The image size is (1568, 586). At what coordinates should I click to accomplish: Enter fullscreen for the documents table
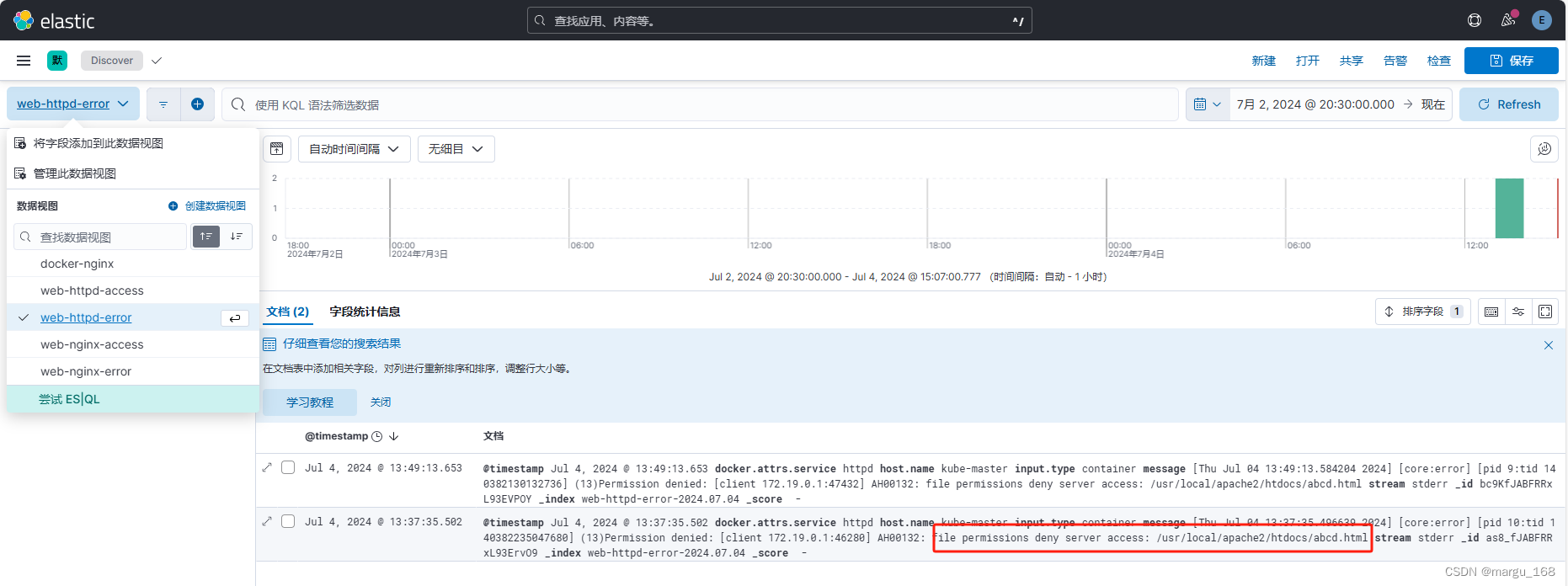pyautogui.click(x=1545, y=312)
